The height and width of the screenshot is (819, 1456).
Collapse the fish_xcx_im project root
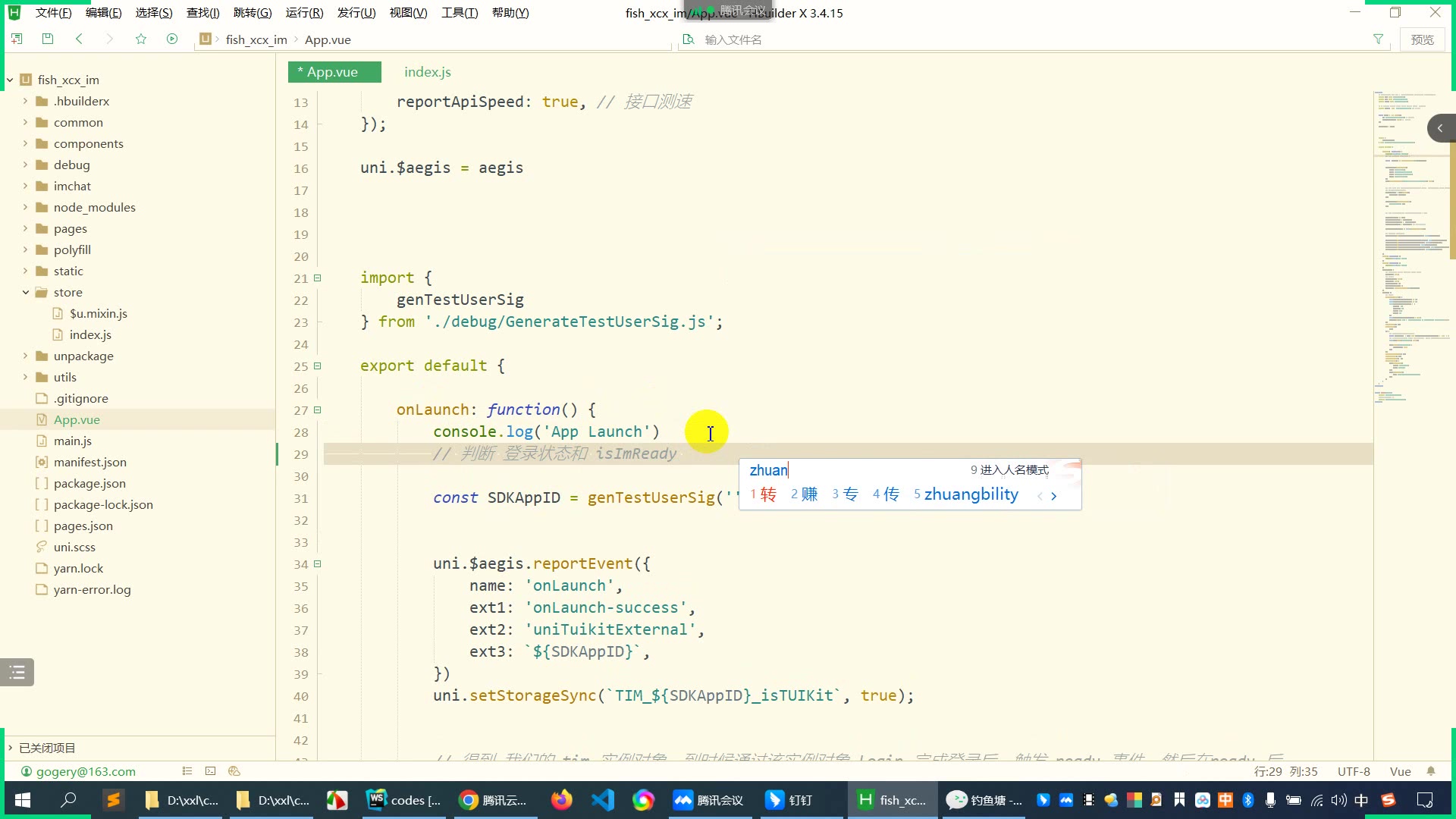tap(10, 80)
